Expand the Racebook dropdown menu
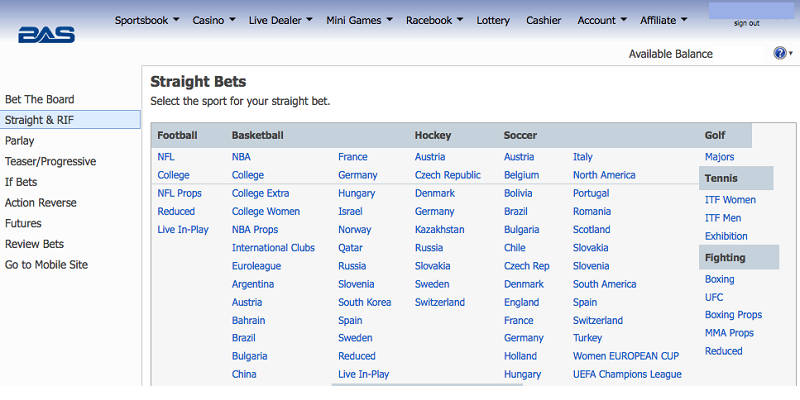The image size is (800, 400). point(434,20)
